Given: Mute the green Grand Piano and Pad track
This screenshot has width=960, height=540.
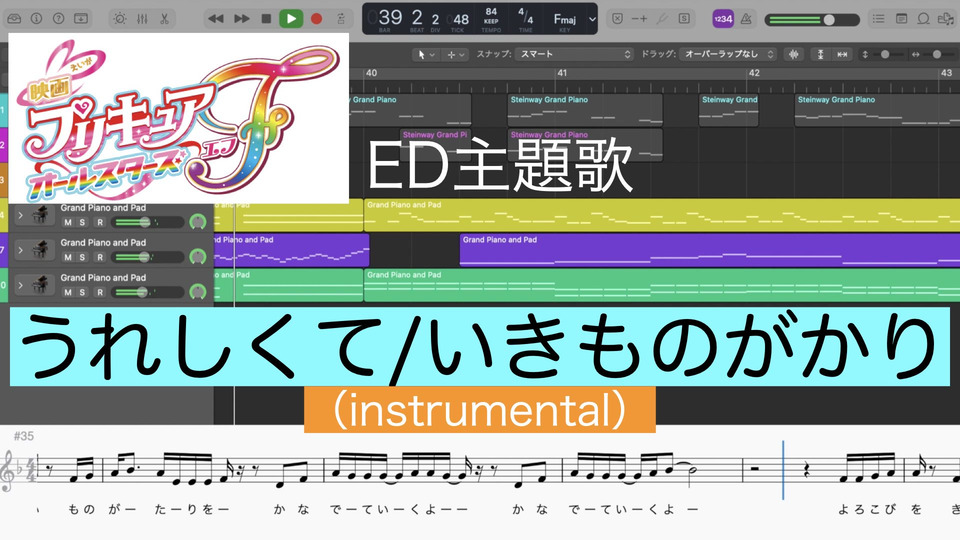Looking at the screenshot, I should [x=68, y=292].
